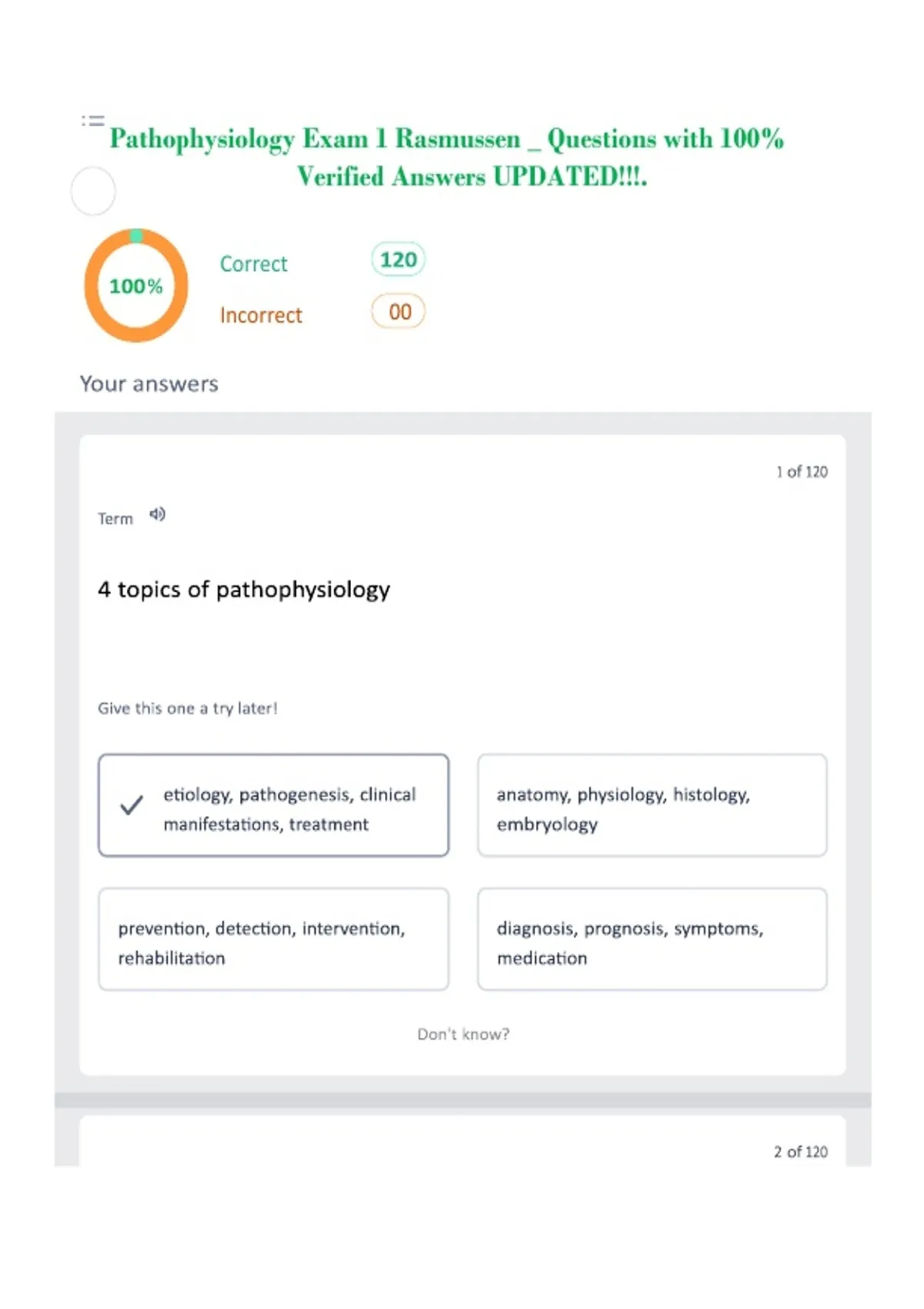Play the term audio speaker icon

157,514
